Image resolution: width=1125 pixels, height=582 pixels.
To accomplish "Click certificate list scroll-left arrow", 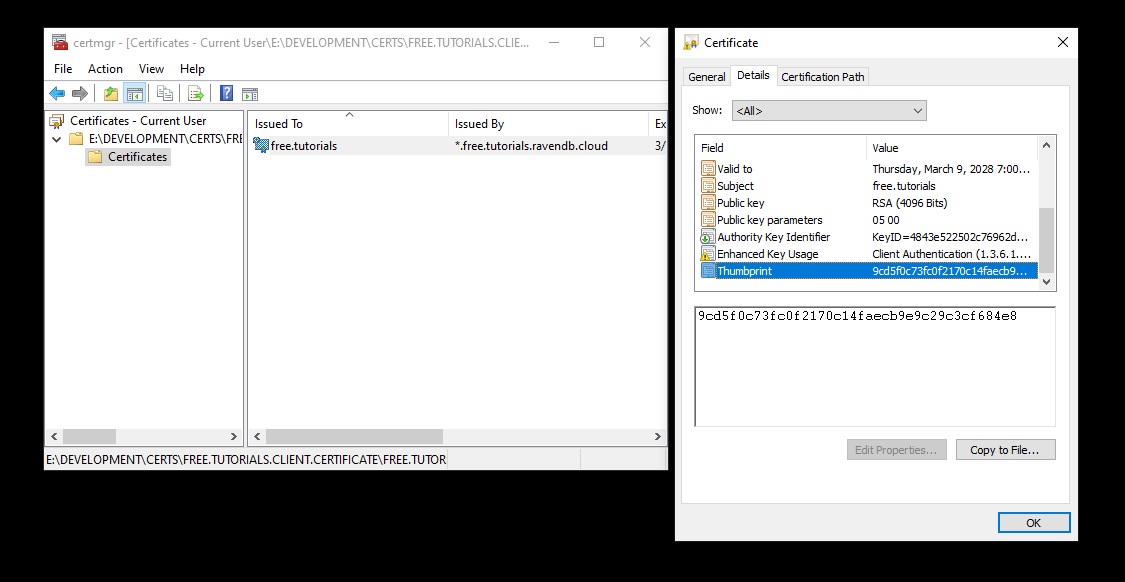I will click(258, 436).
